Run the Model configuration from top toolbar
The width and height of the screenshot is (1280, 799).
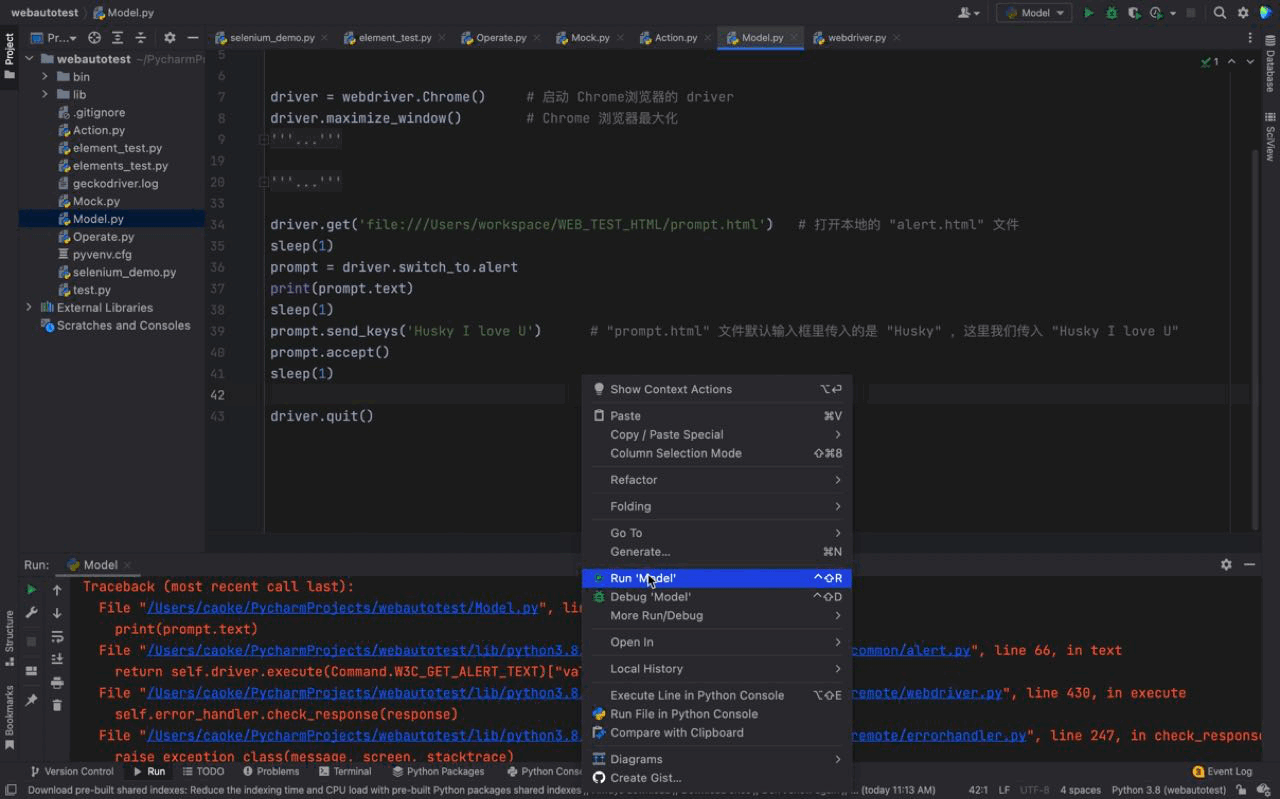[x=1089, y=13]
